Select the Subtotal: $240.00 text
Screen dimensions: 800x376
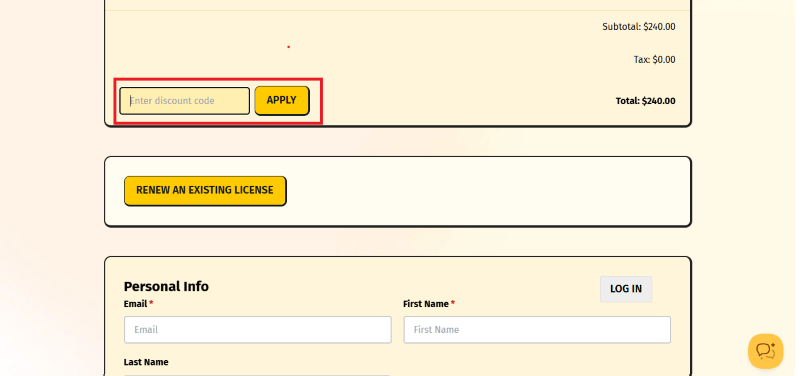638,27
